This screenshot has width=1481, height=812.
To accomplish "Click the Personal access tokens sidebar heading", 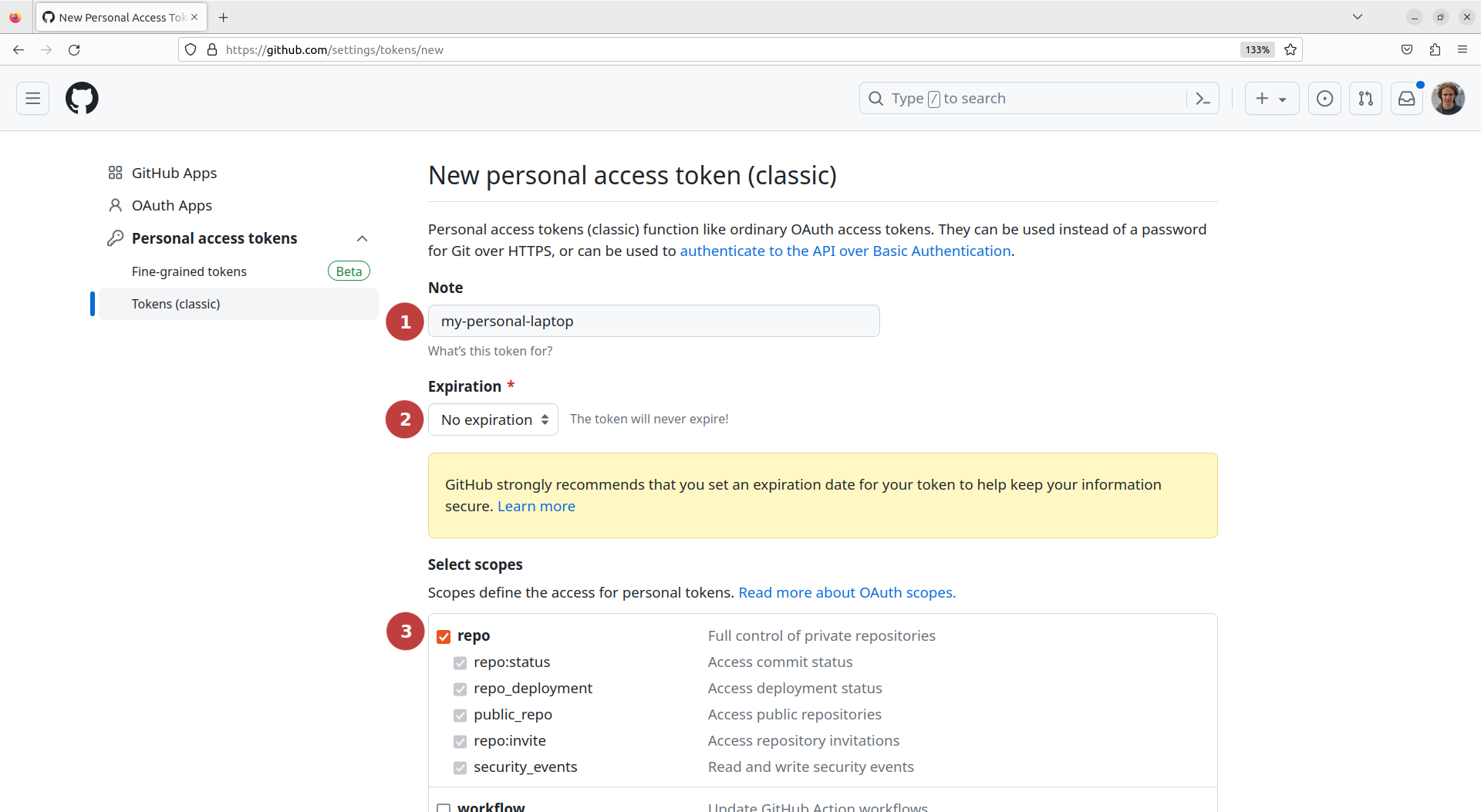I will click(214, 238).
